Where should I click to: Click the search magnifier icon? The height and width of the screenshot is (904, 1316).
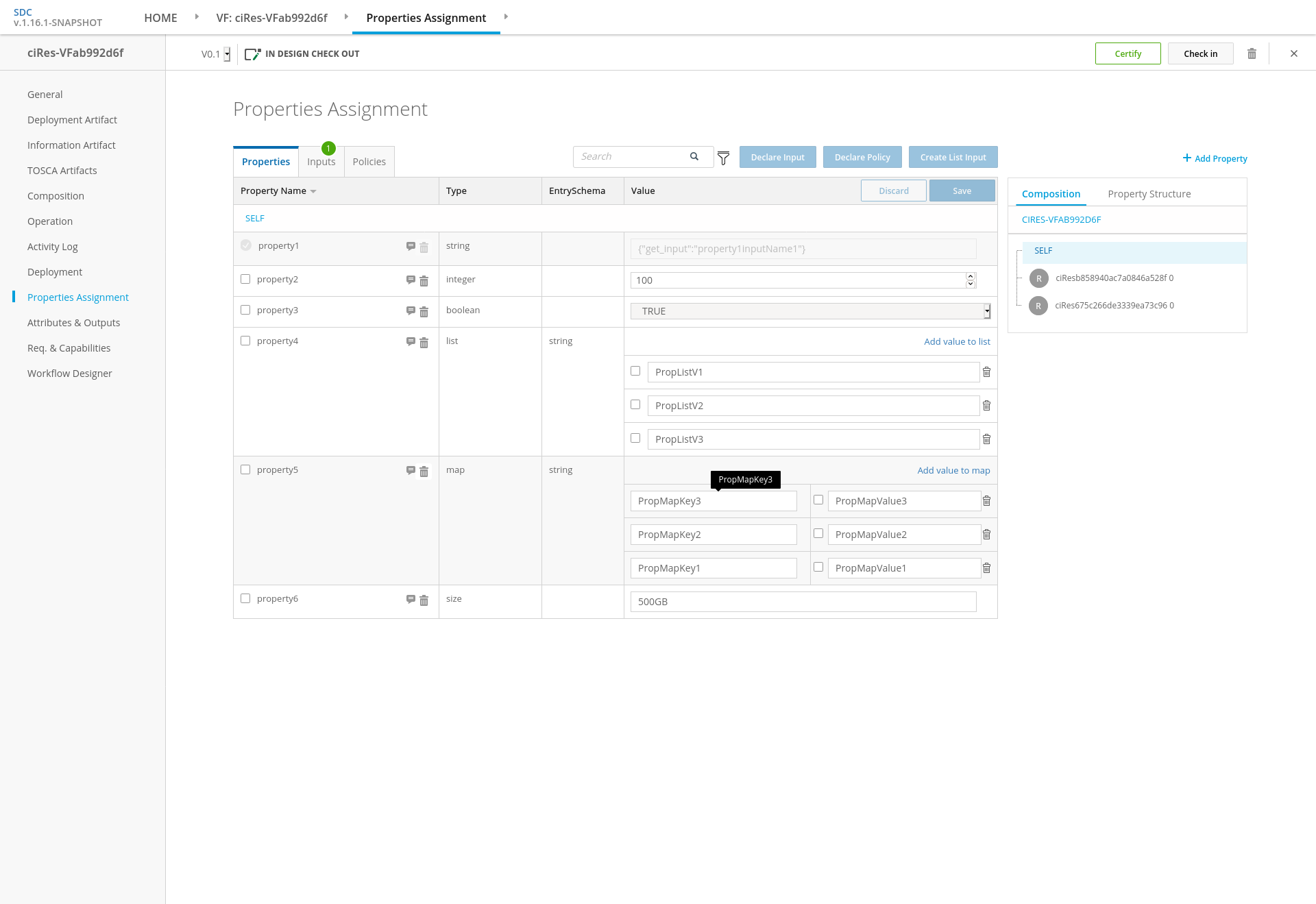tap(694, 156)
